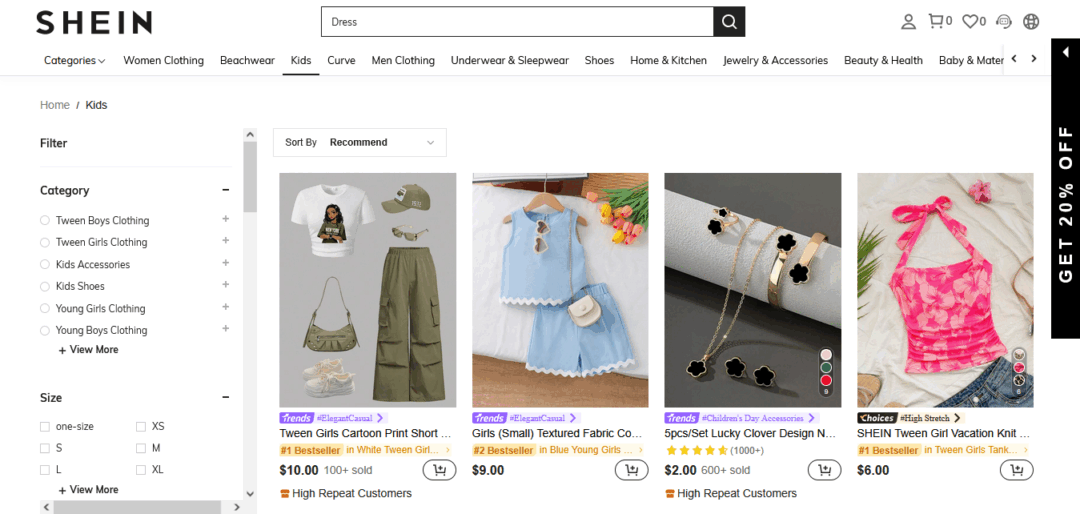
Task: Open the Men Clothing tab
Action: click(403, 61)
